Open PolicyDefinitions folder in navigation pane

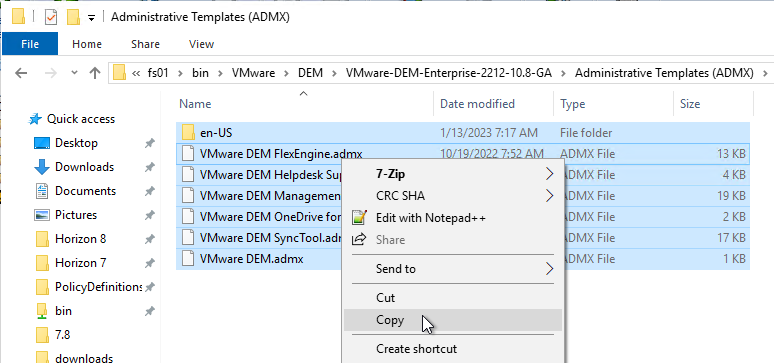coord(89,287)
